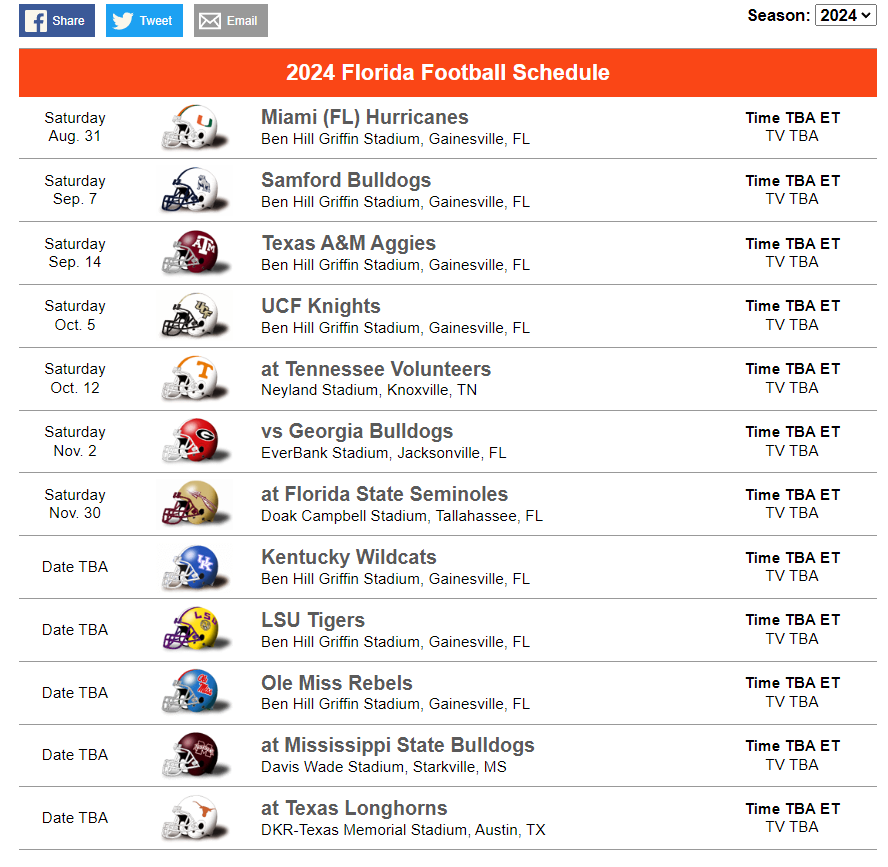Click the Miami Hurricanes helmet icon
888x867 pixels.
194,127
